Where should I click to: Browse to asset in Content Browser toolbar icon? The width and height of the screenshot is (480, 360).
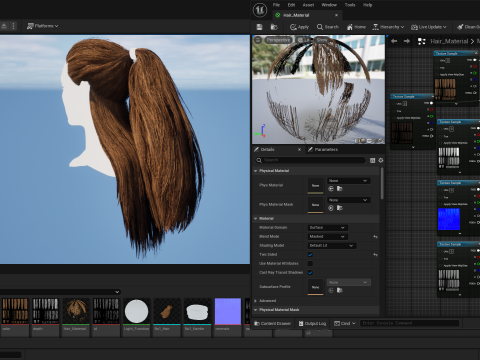click(x=274, y=27)
